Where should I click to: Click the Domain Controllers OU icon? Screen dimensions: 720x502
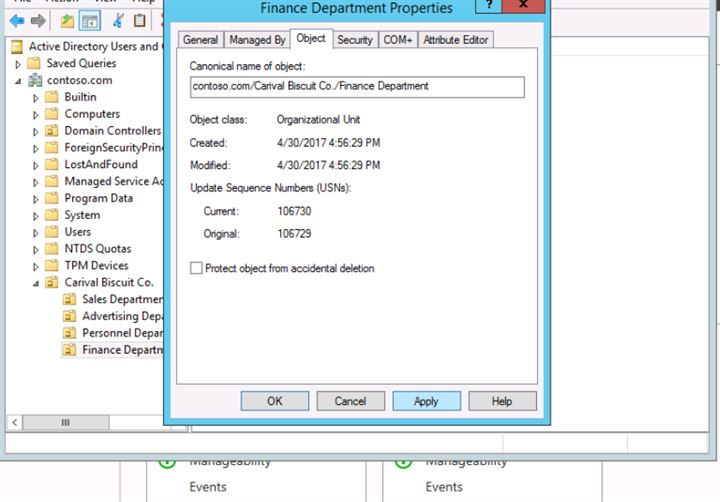click(52, 131)
